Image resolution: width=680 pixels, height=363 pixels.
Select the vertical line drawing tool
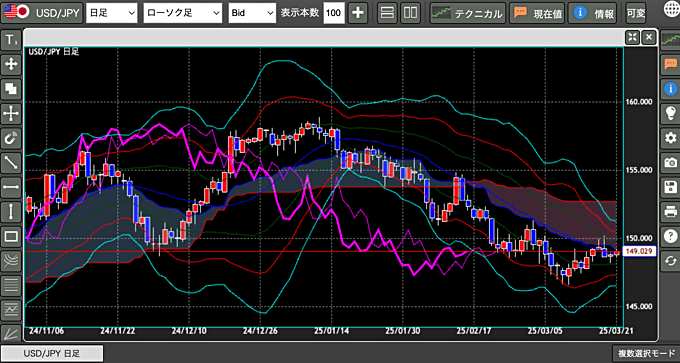coord(11,212)
